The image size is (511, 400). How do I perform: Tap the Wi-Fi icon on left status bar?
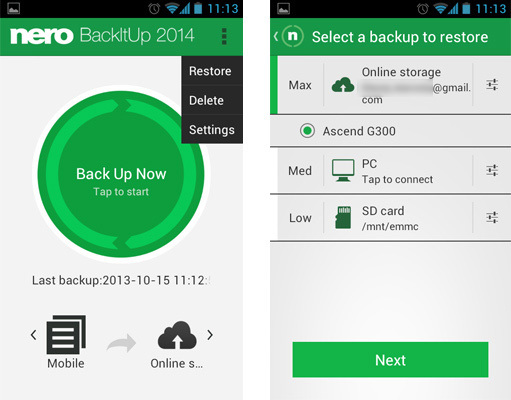pos(172,8)
